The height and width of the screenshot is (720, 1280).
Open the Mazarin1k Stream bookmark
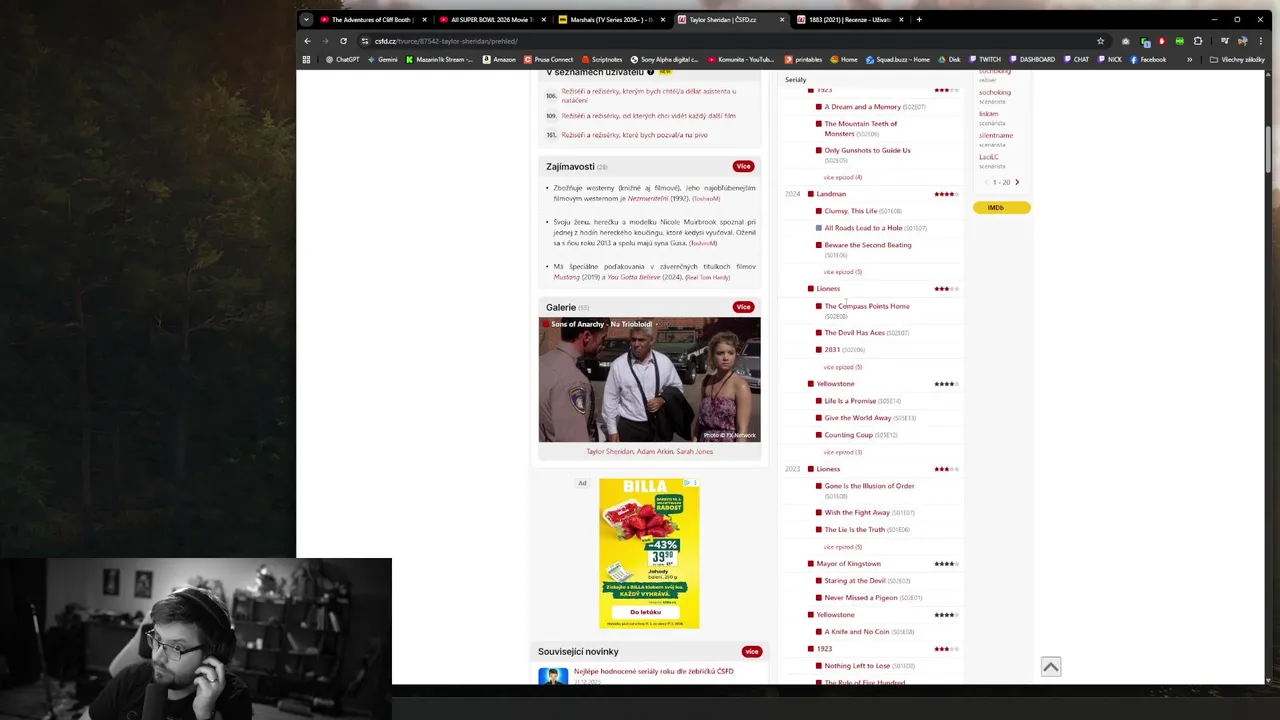(x=439, y=60)
